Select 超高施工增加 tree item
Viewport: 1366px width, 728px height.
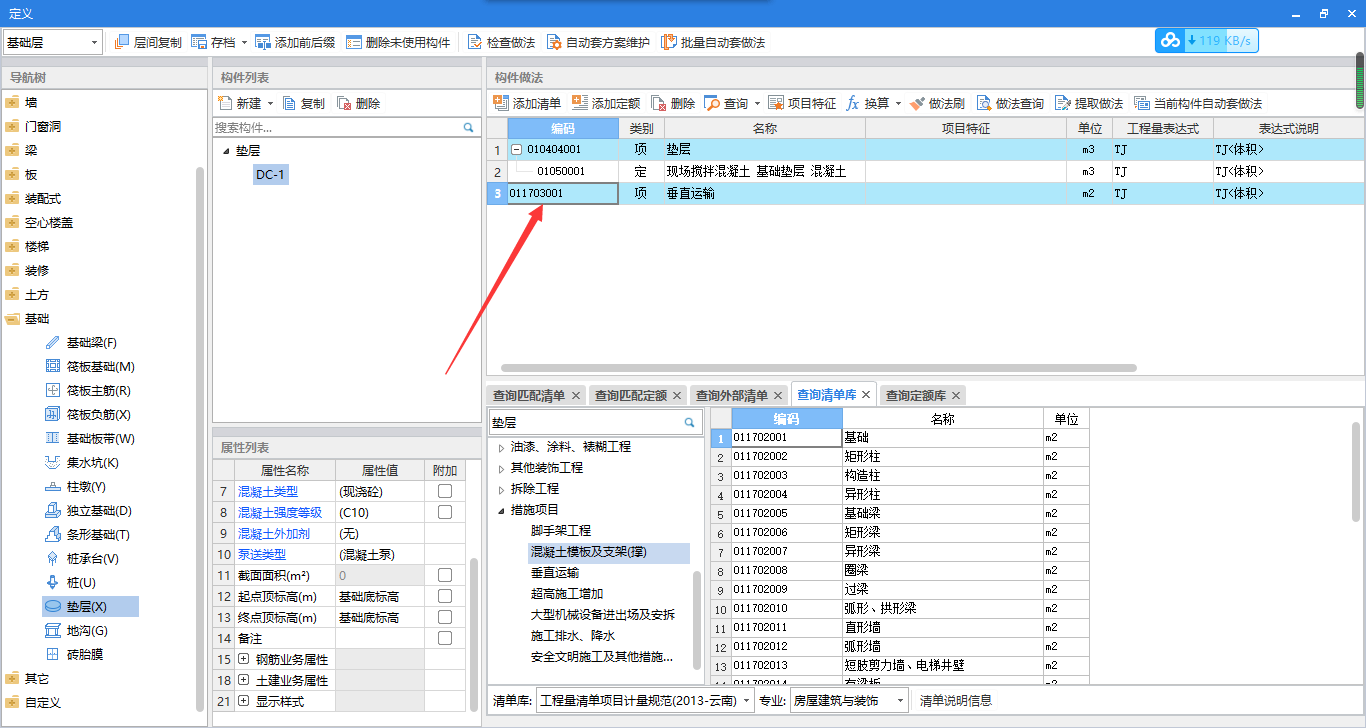pyautogui.click(x=567, y=594)
